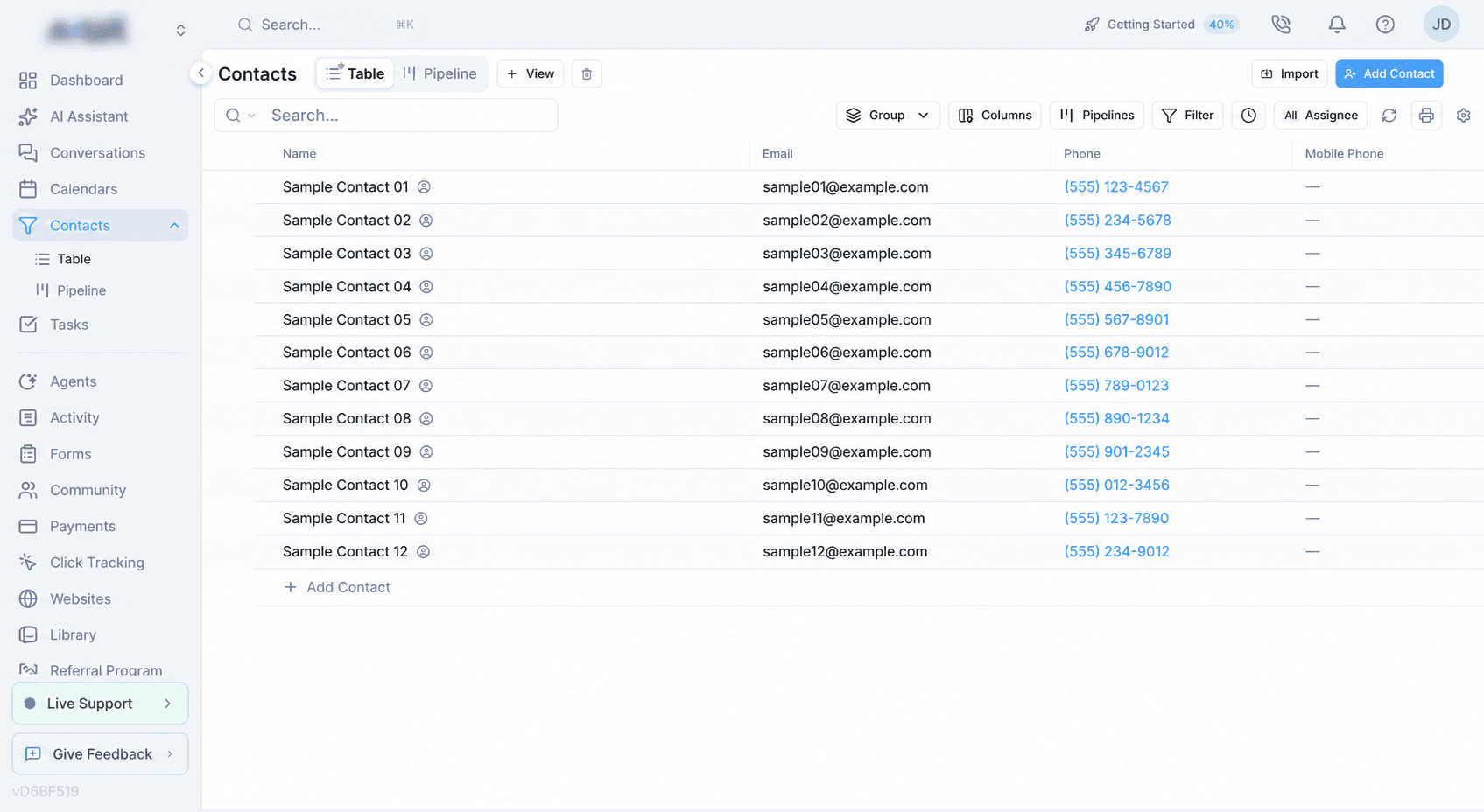Open Sample Contact 07 row
The width and height of the screenshot is (1484, 812).
pos(346,386)
